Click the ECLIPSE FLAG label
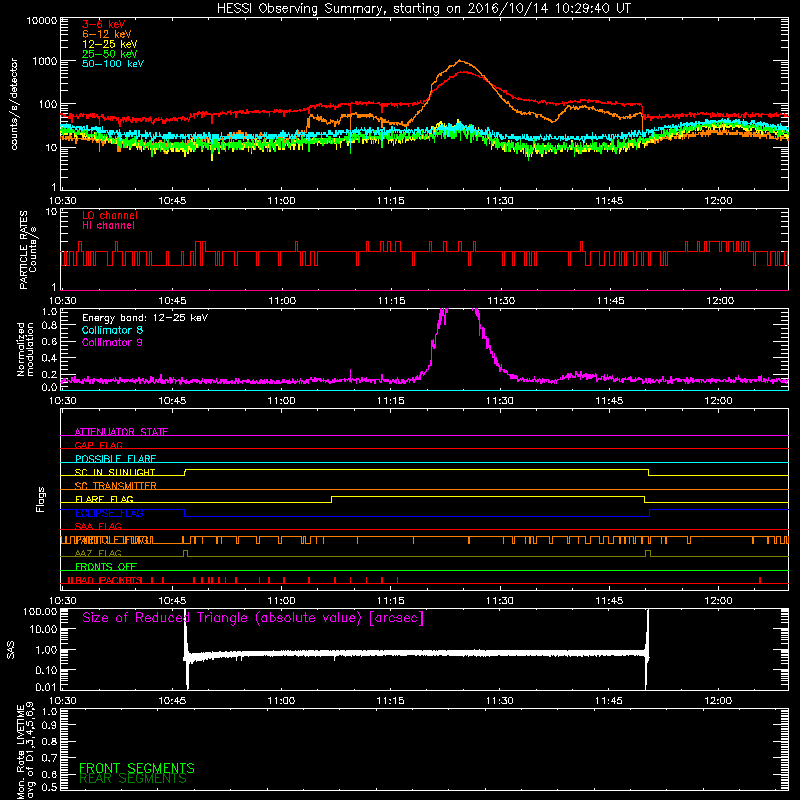The height and width of the screenshot is (800, 800). click(x=109, y=513)
